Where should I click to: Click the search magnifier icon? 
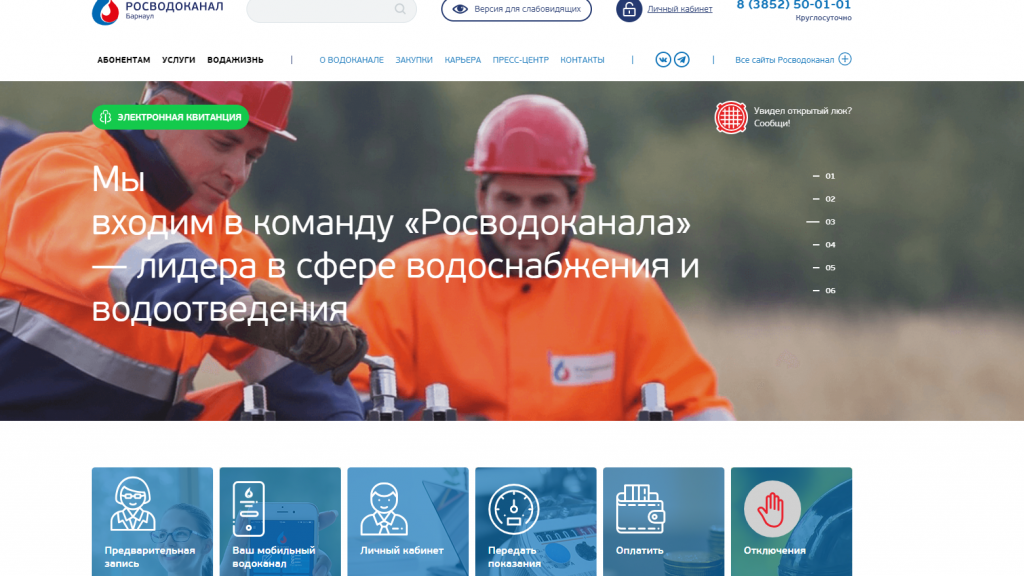coord(400,9)
